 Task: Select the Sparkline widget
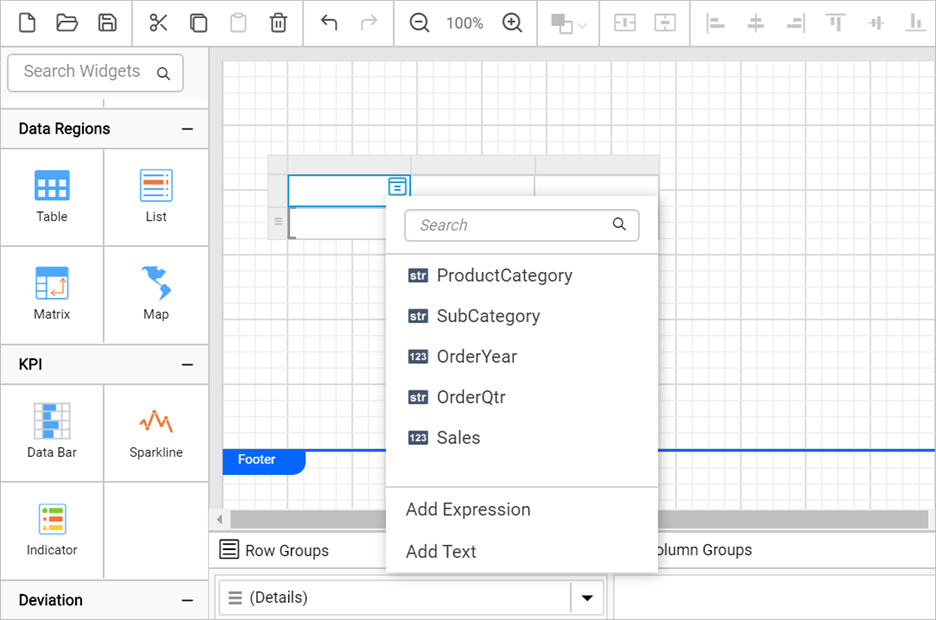click(x=156, y=433)
